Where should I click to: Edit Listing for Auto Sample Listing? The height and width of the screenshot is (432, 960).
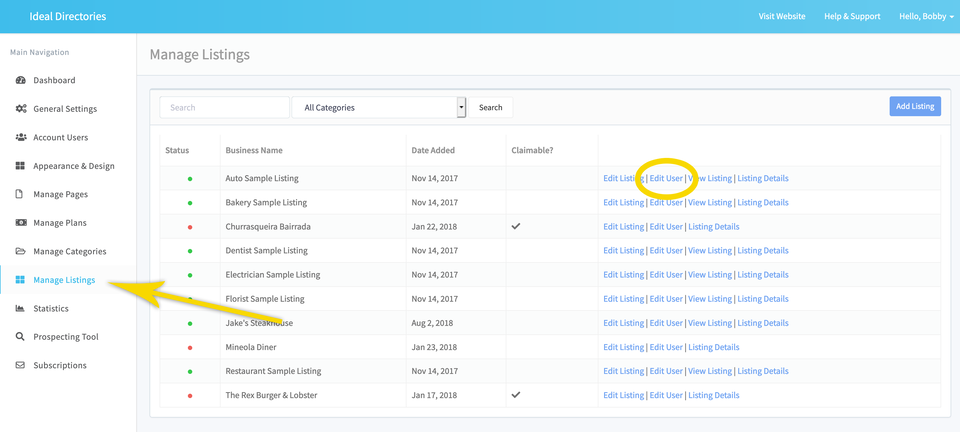tap(623, 179)
